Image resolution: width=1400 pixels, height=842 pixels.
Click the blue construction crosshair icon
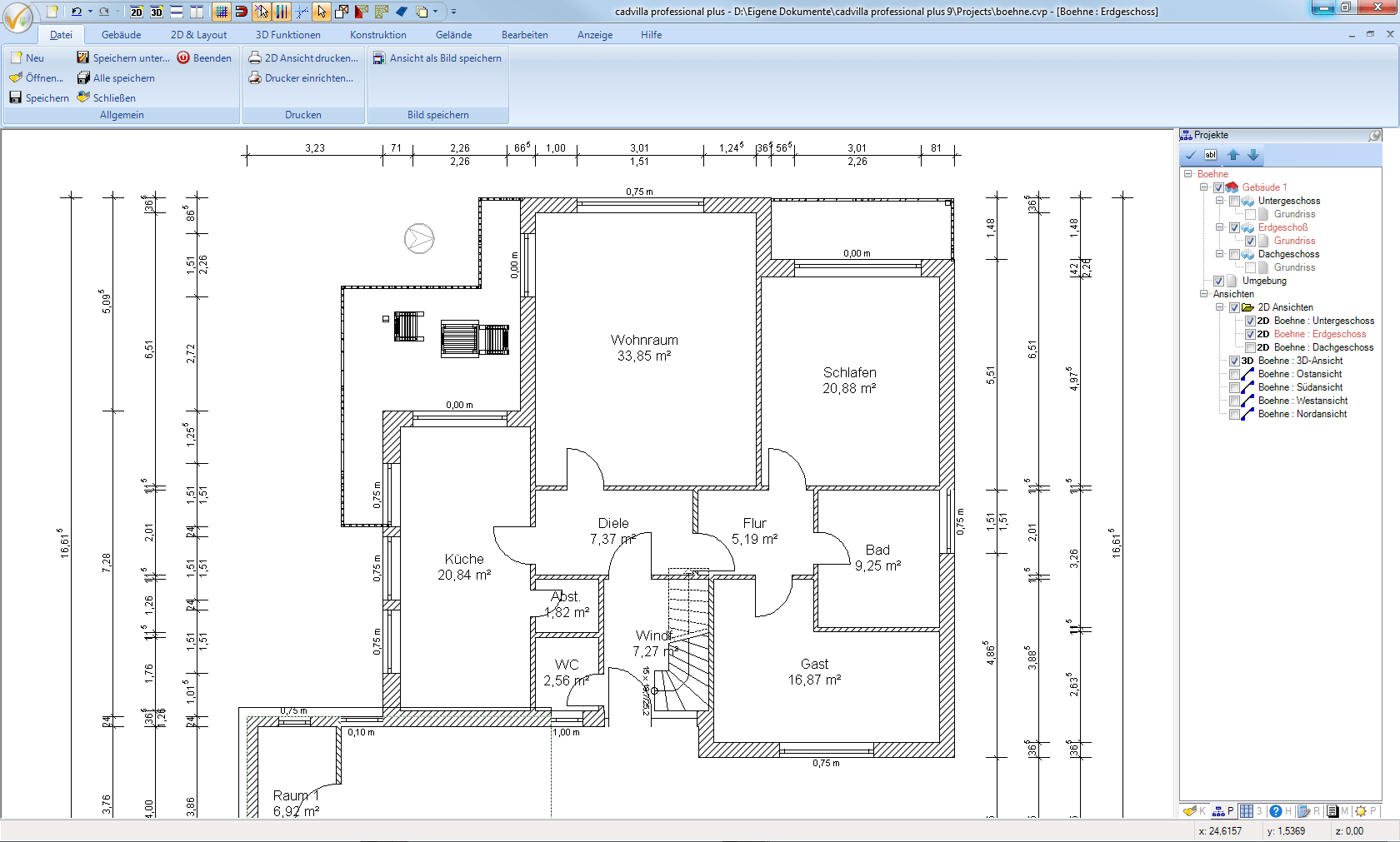click(302, 12)
